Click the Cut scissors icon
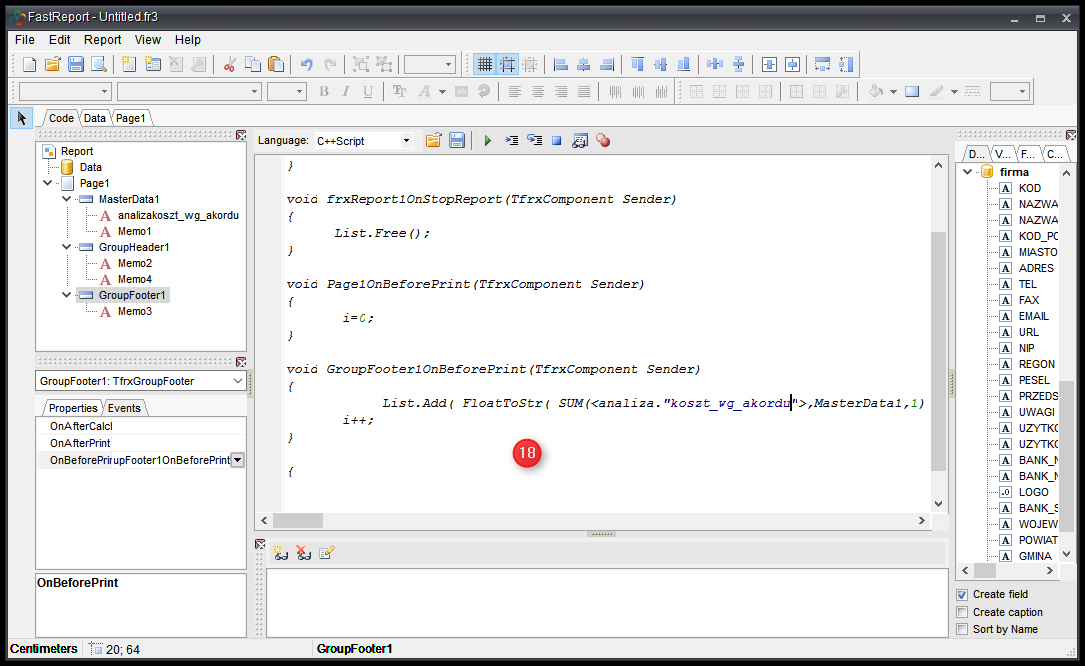 coord(229,64)
